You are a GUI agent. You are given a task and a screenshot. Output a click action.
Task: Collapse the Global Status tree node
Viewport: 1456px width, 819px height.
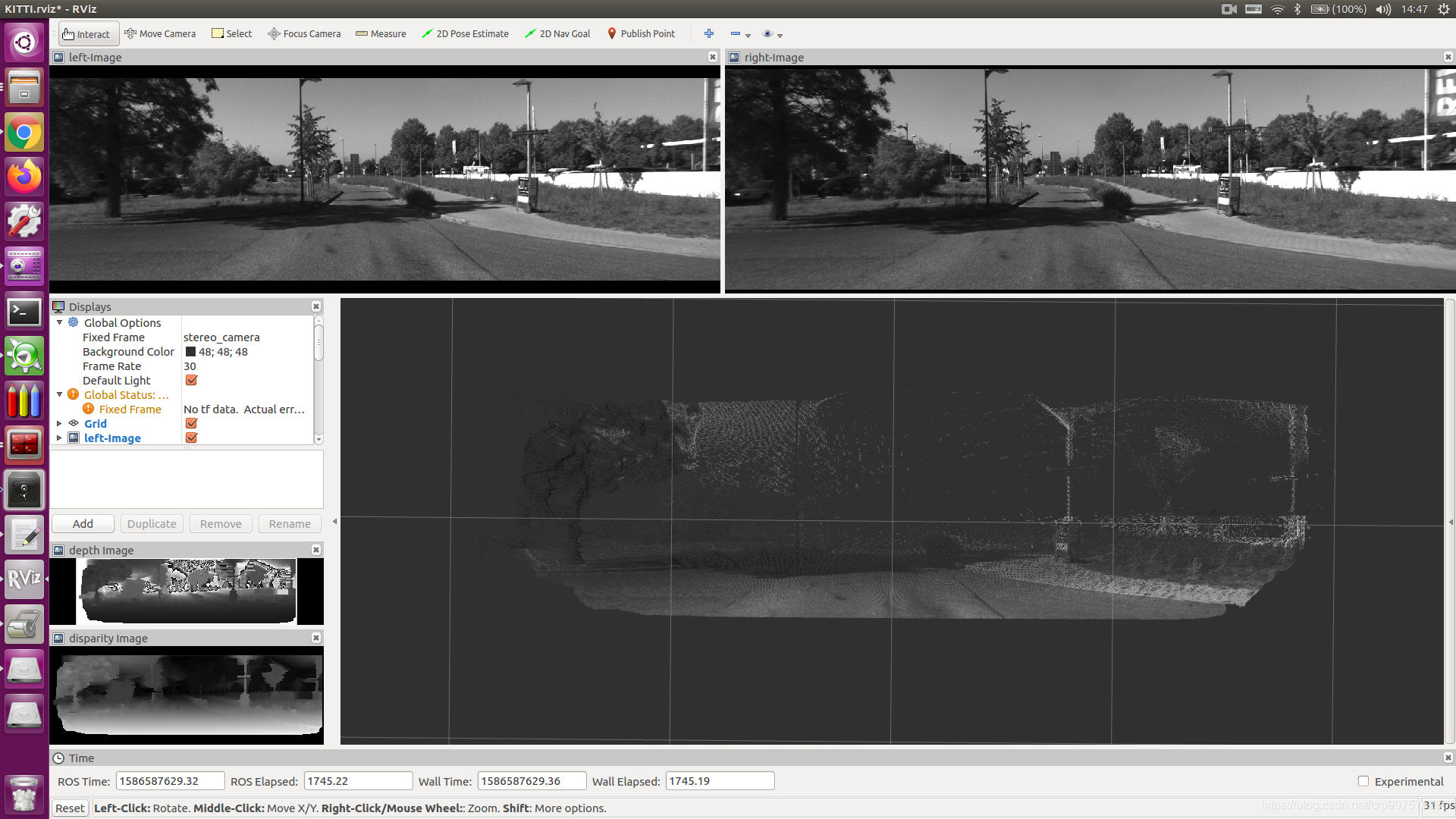point(60,394)
